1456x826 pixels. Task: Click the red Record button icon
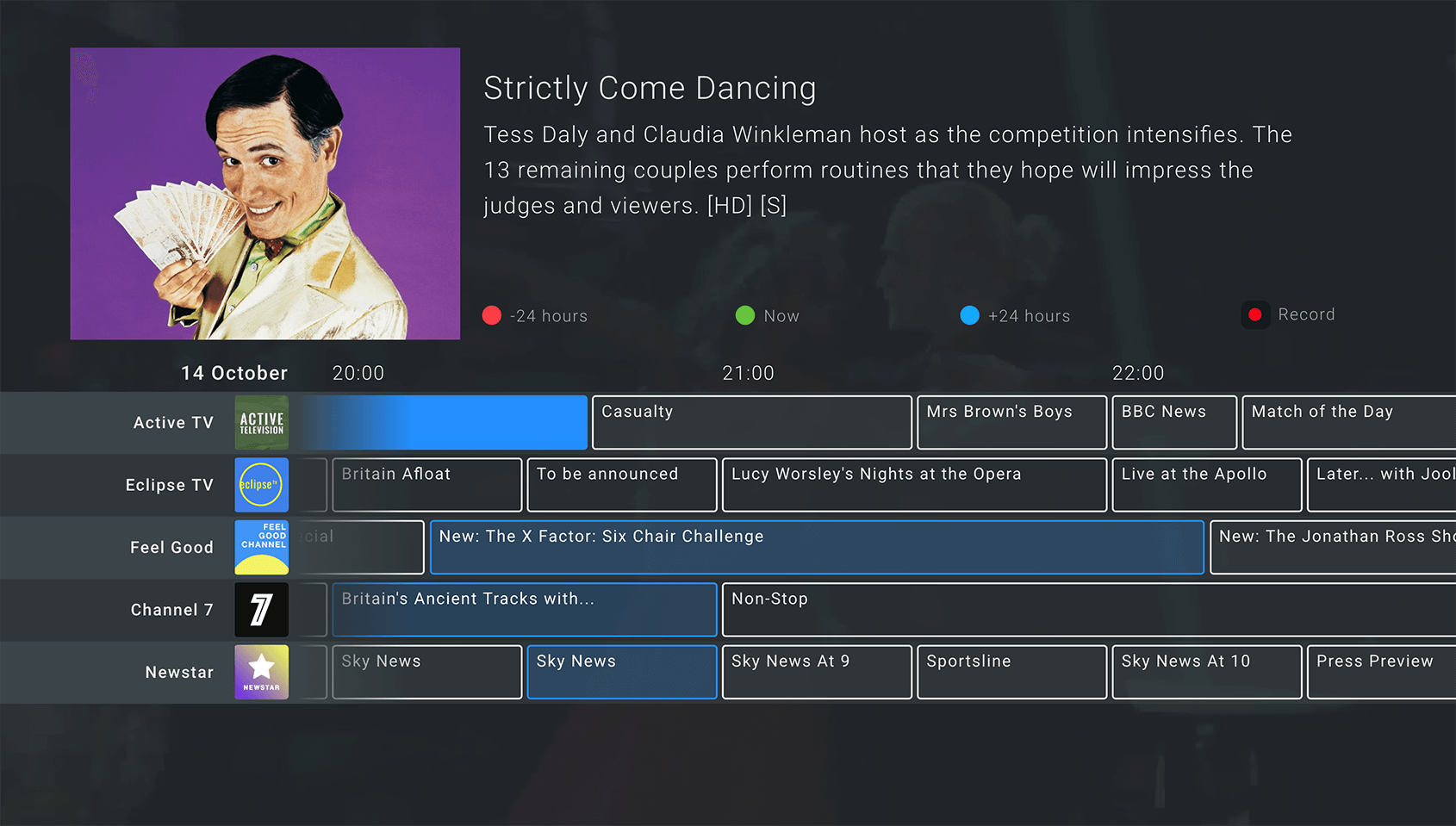pyautogui.click(x=1255, y=314)
